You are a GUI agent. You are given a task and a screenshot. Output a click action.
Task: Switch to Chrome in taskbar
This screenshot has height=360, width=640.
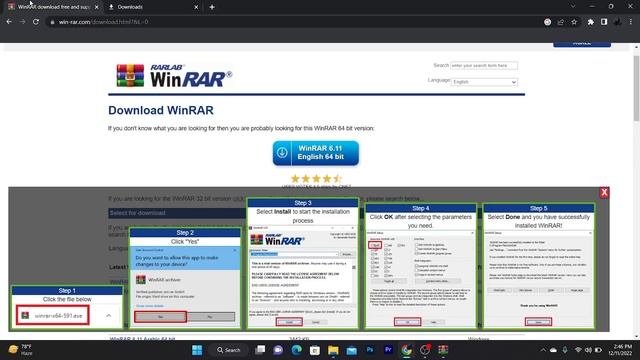[407, 350]
